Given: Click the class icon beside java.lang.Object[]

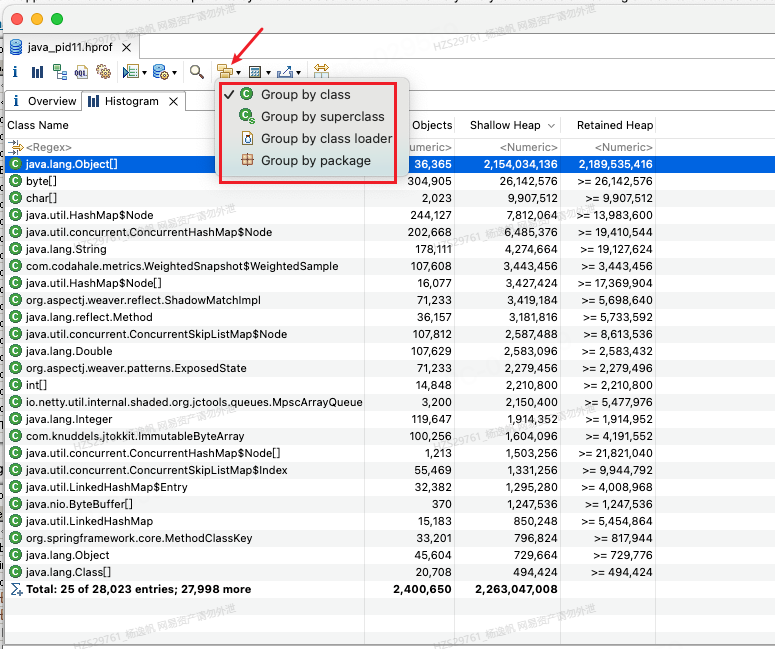Looking at the screenshot, I should [x=16, y=164].
